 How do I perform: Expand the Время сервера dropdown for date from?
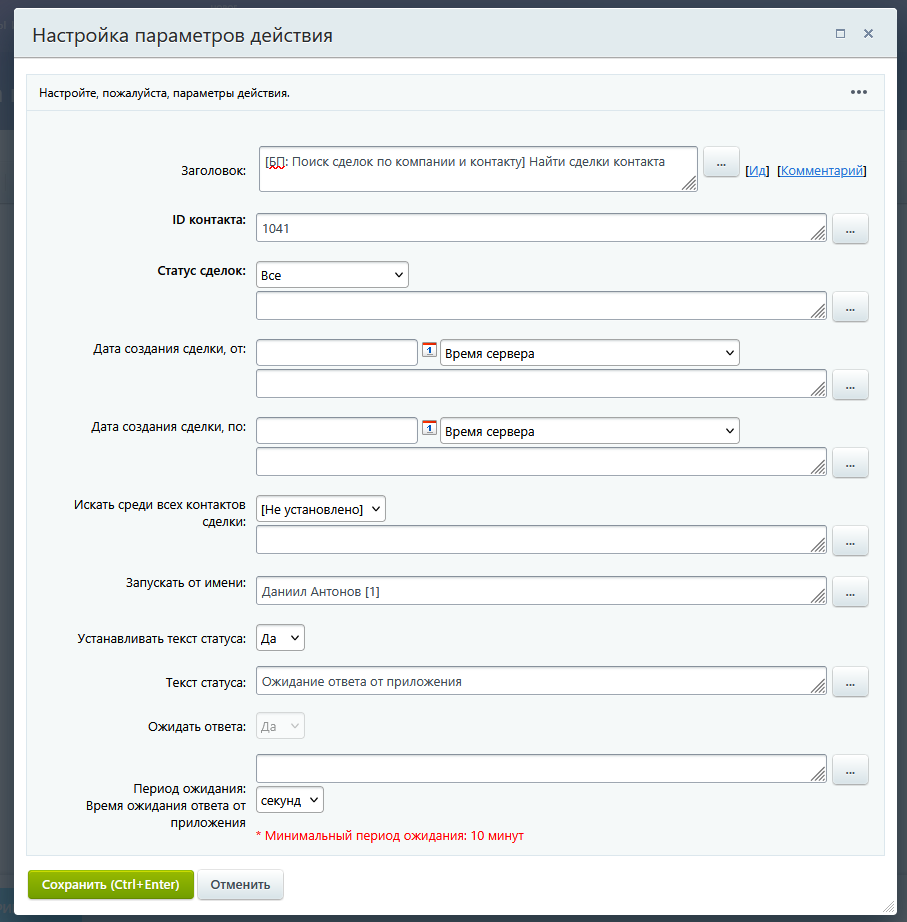(x=589, y=353)
